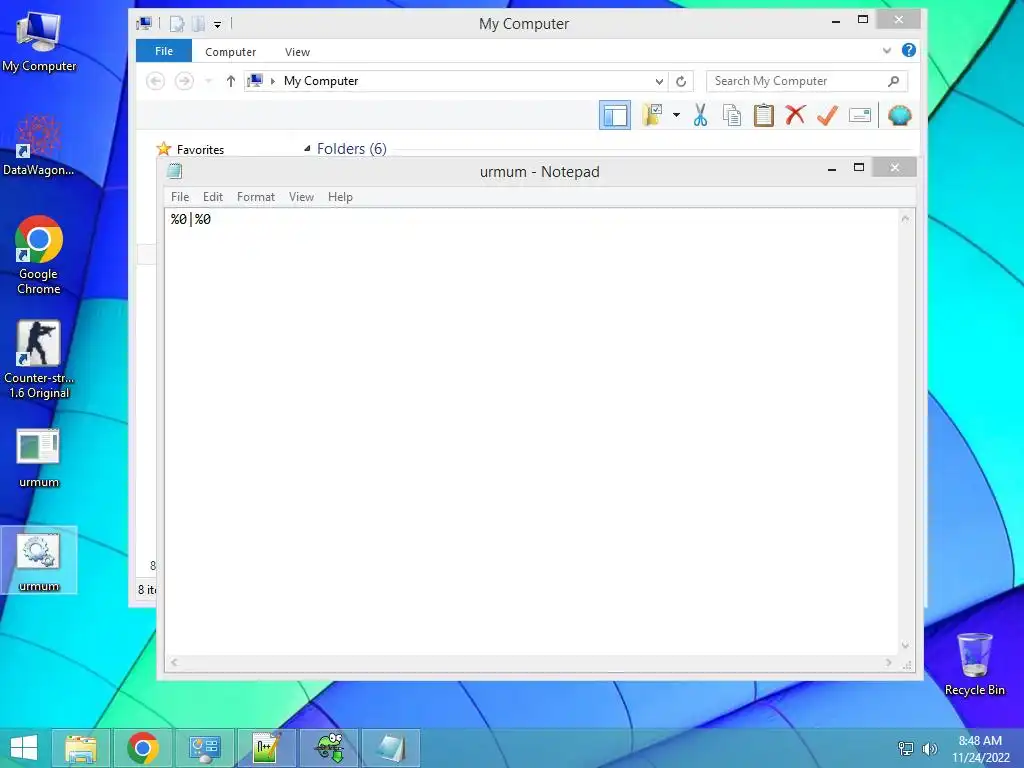Click the blue Help question mark icon
Viewport: 1024px width, 768px height.
click(908, 50)
